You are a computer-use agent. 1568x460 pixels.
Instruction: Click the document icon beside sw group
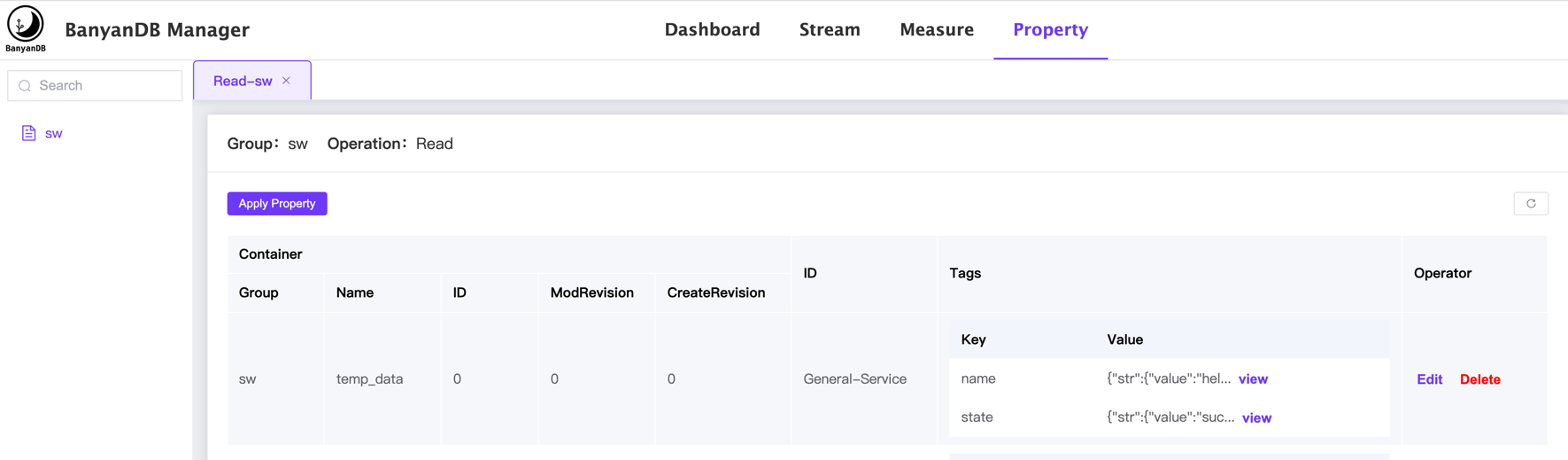(29, 133)
